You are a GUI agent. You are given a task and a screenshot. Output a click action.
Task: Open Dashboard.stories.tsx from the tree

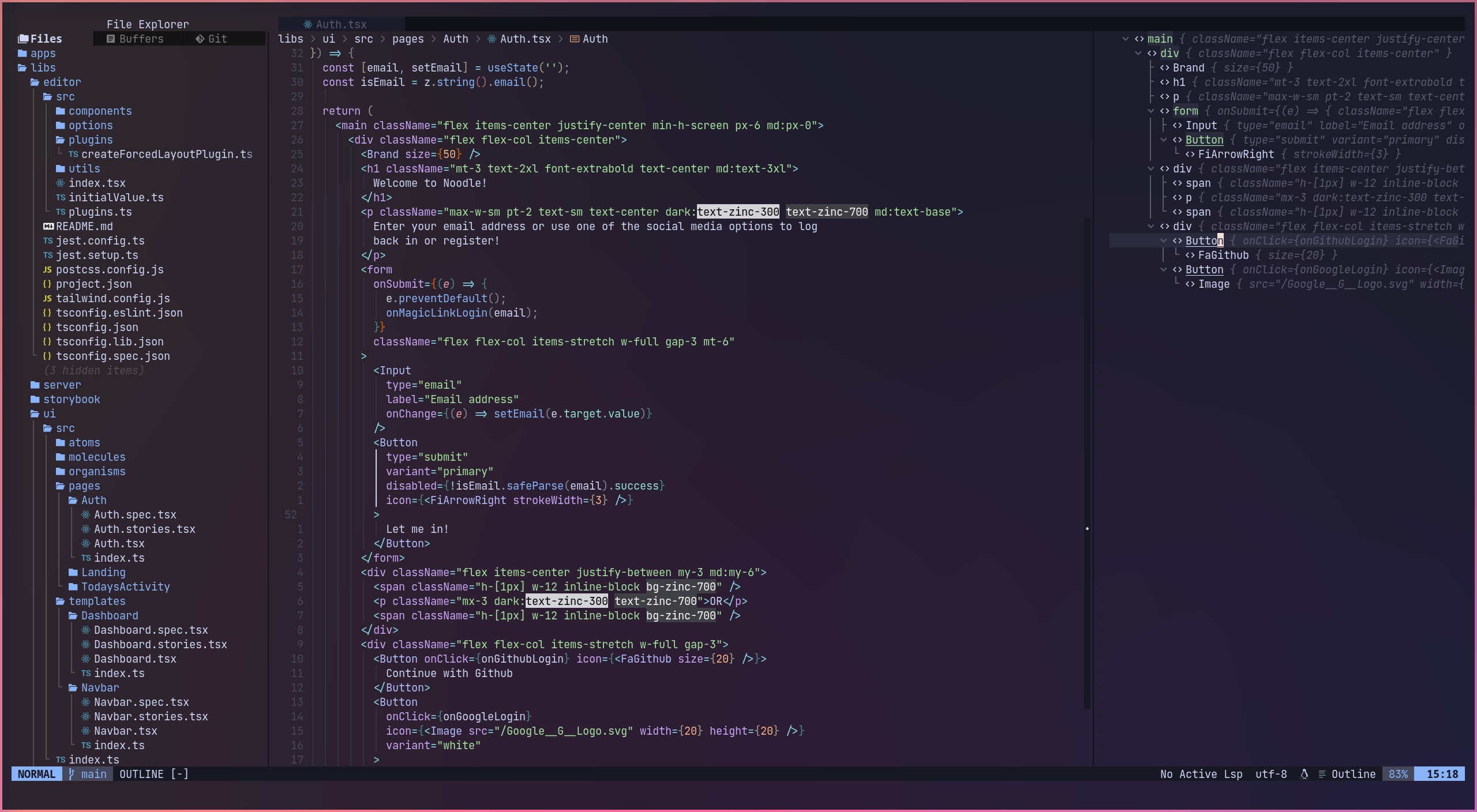160,644
